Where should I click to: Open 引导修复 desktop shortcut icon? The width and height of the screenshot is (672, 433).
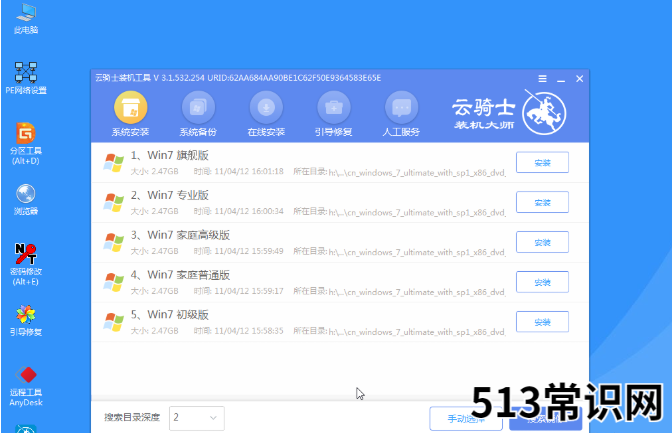[x=26, y=320]
